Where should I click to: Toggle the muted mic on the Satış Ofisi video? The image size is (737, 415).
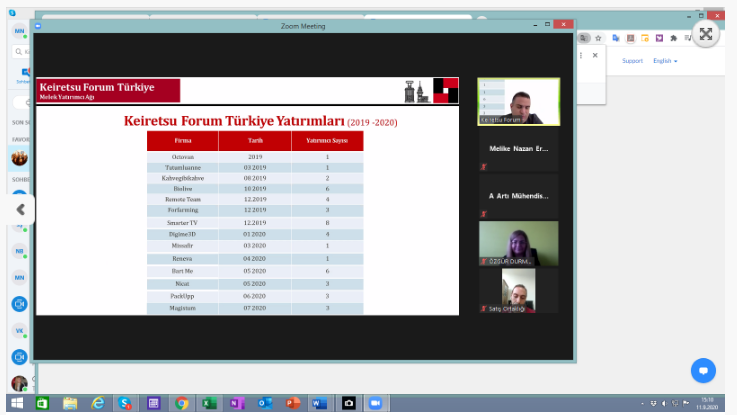pyautogui.click(x=484, y=309)
